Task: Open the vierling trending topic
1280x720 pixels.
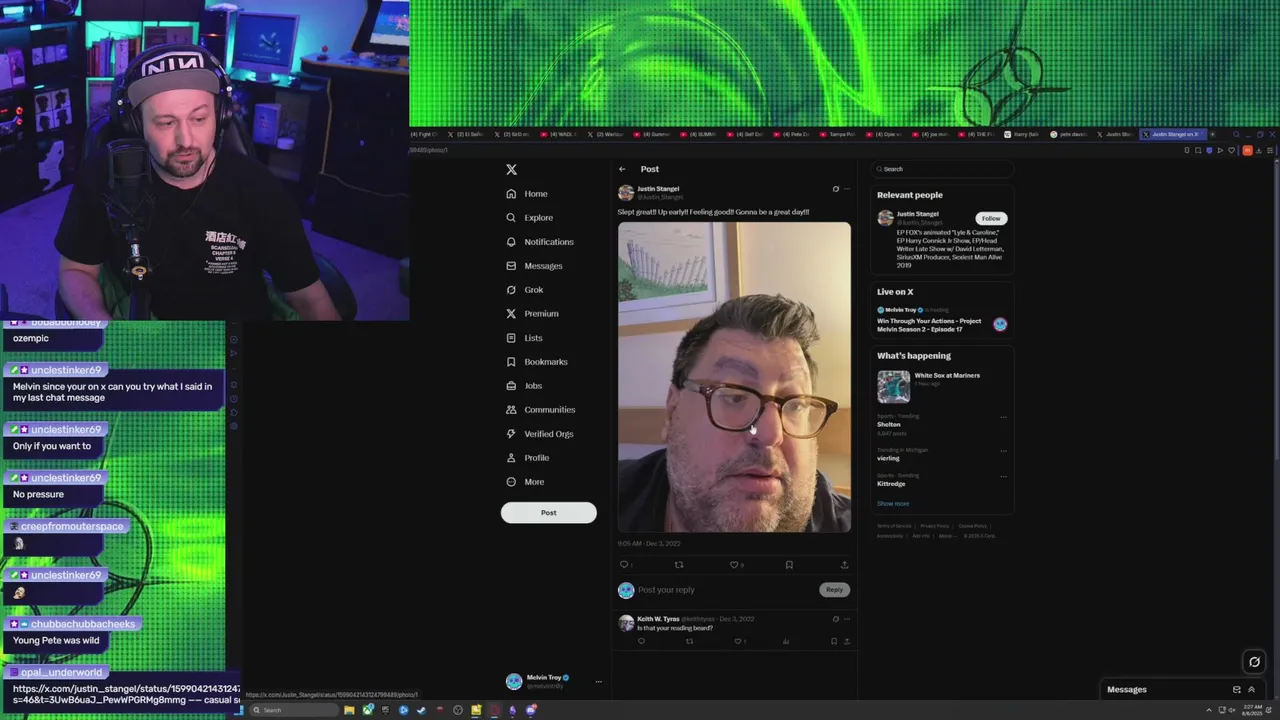Action: coord(888,458)
